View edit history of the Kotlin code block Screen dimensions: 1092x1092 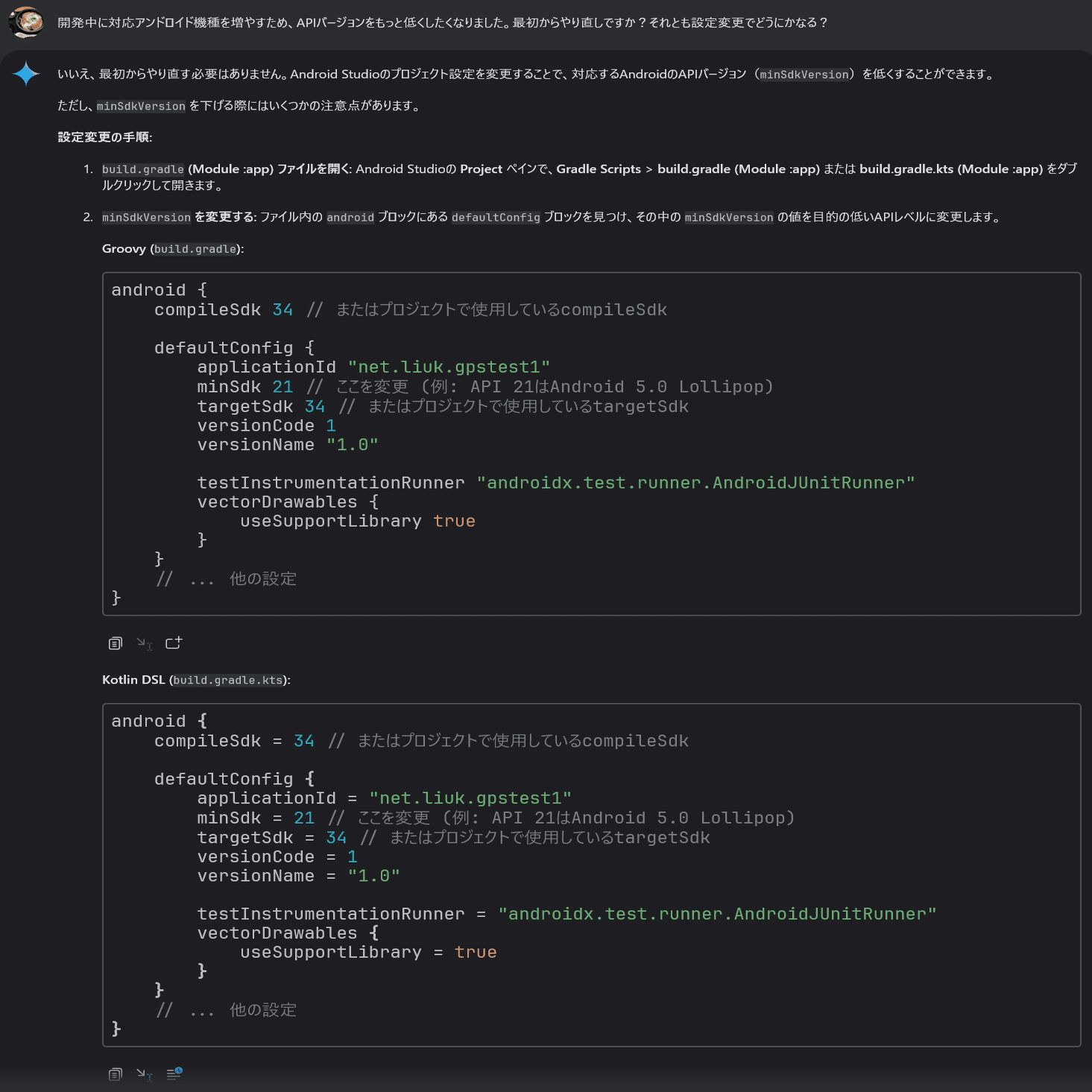(174, 1073)
